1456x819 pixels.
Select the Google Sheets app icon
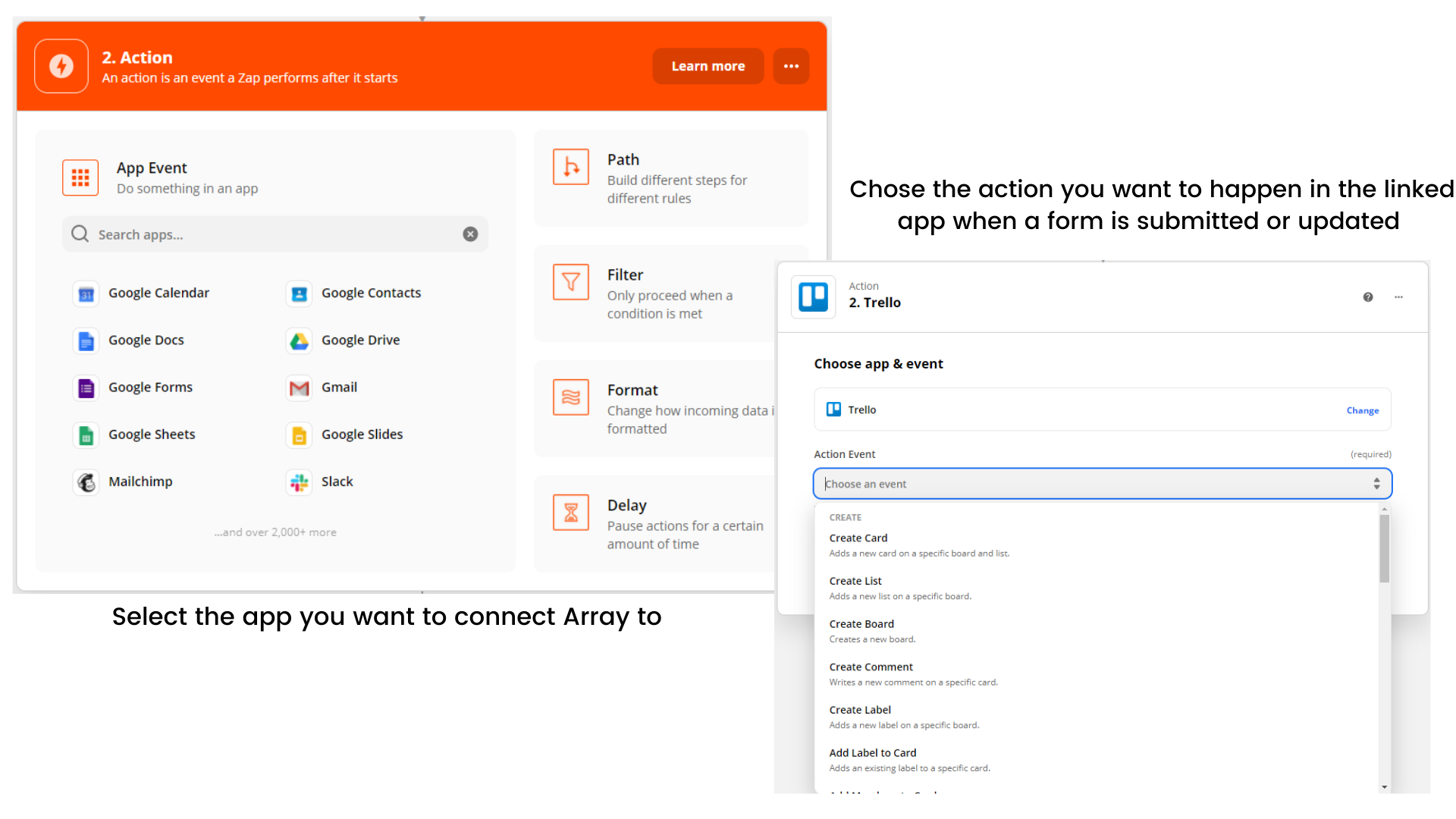pos(86,435)
